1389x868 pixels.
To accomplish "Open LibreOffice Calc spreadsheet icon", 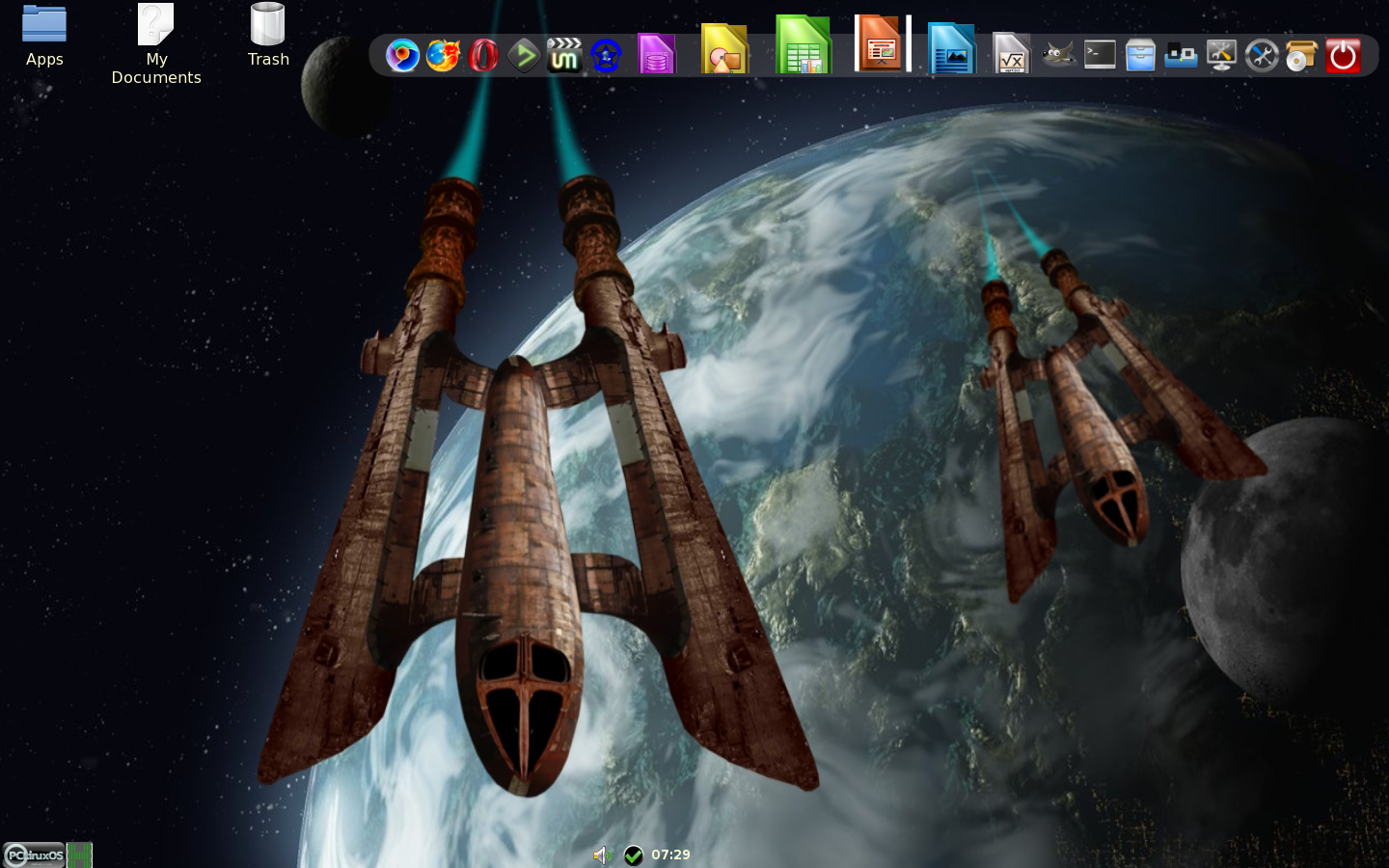I will click(x=803, y=46).
